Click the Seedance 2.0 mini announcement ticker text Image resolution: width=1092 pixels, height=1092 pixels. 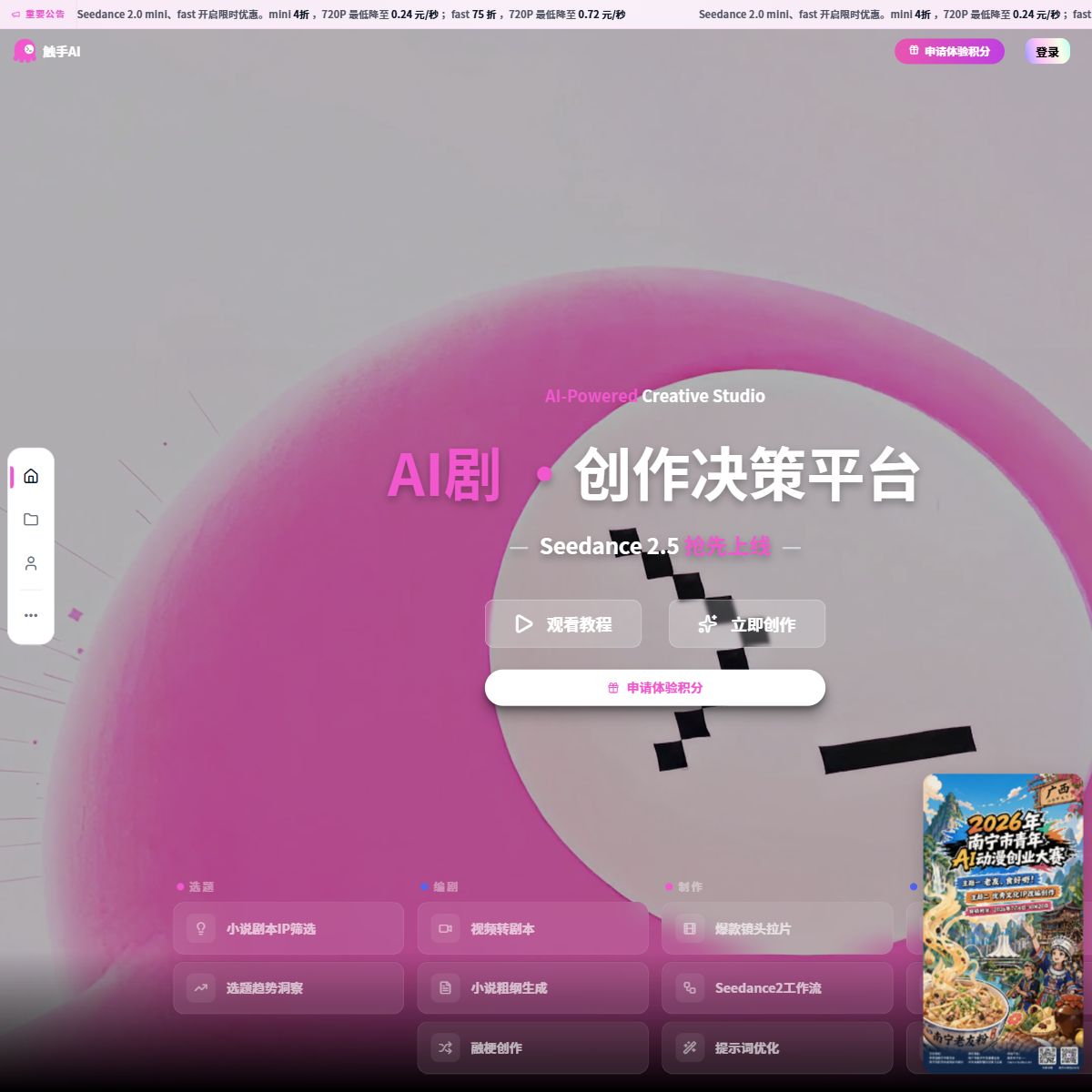point(351,15)
